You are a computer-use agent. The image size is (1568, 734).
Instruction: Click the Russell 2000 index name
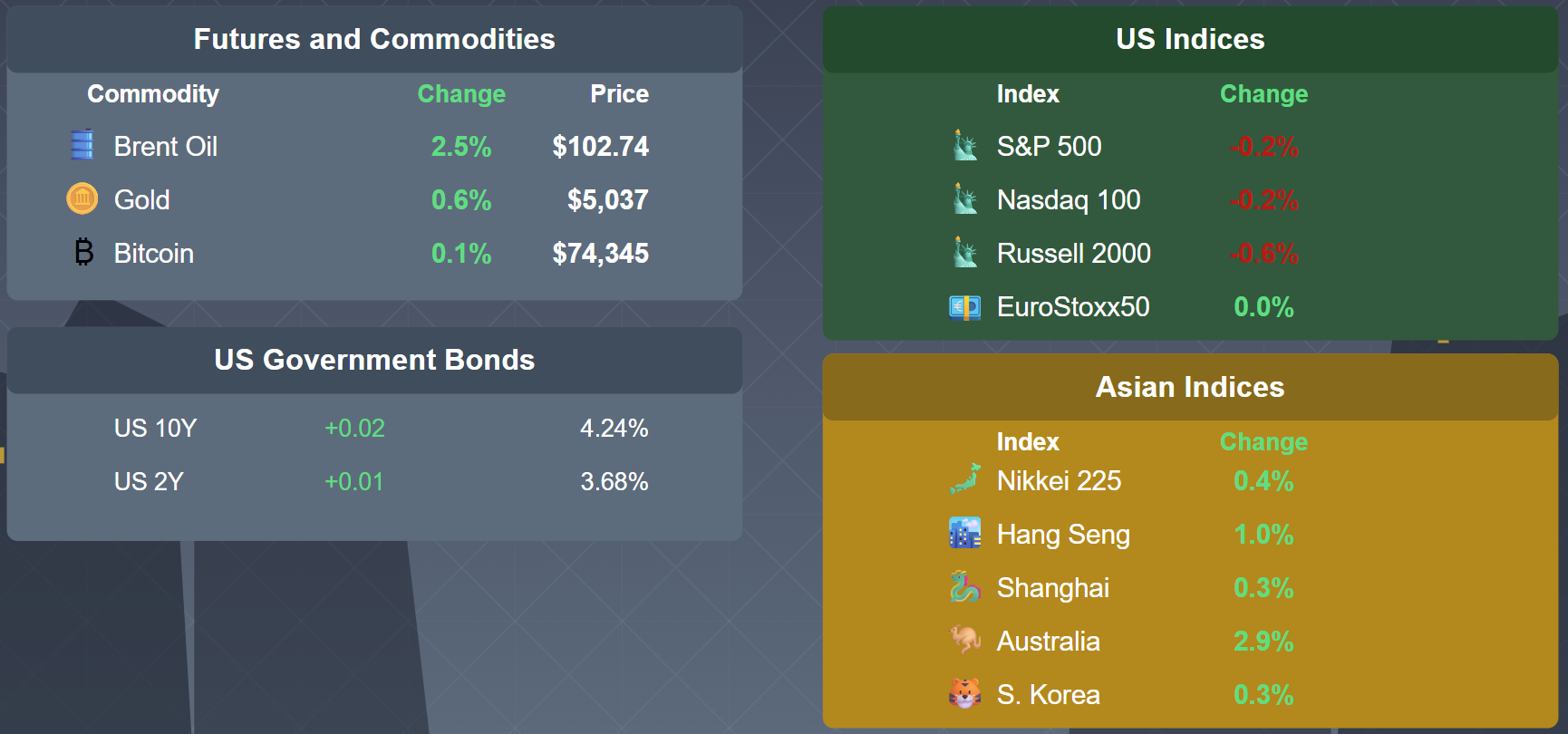point(1074,254)
